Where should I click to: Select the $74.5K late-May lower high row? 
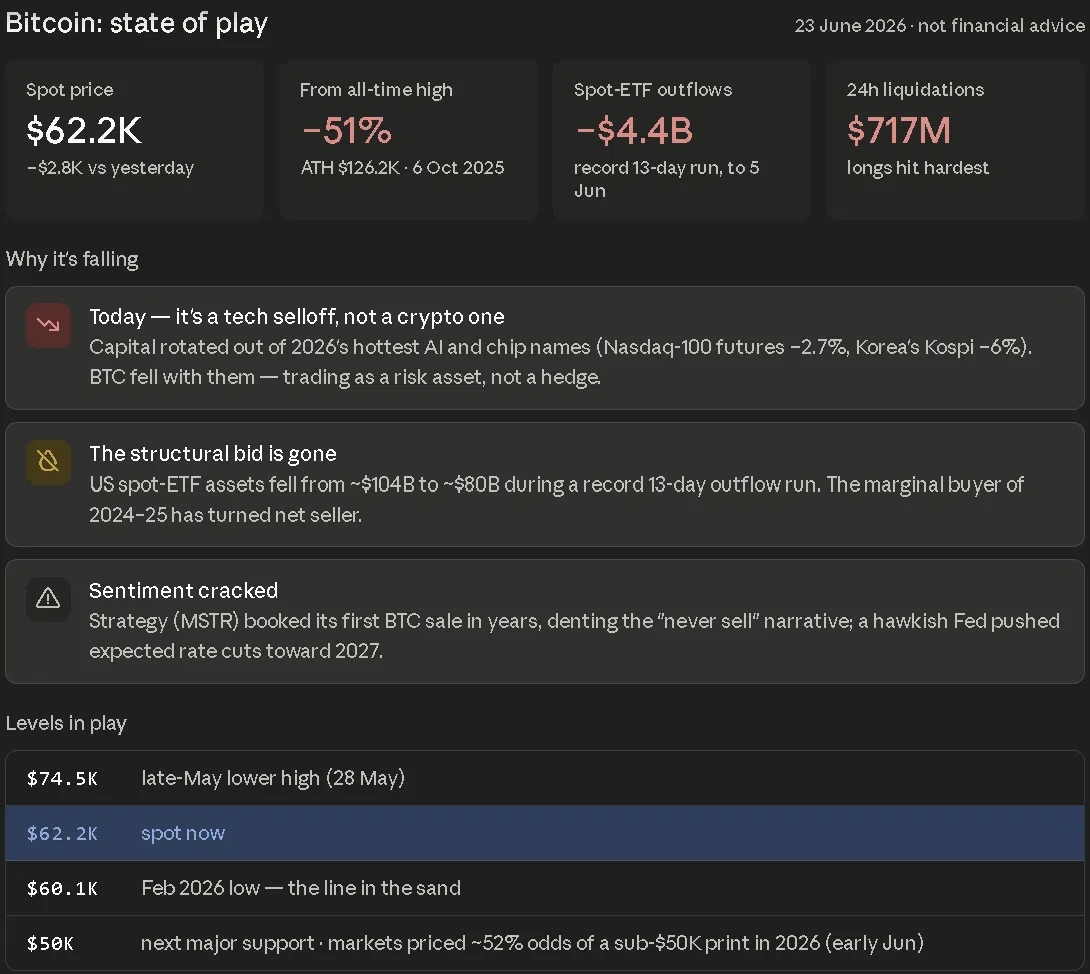click(545, 778)
